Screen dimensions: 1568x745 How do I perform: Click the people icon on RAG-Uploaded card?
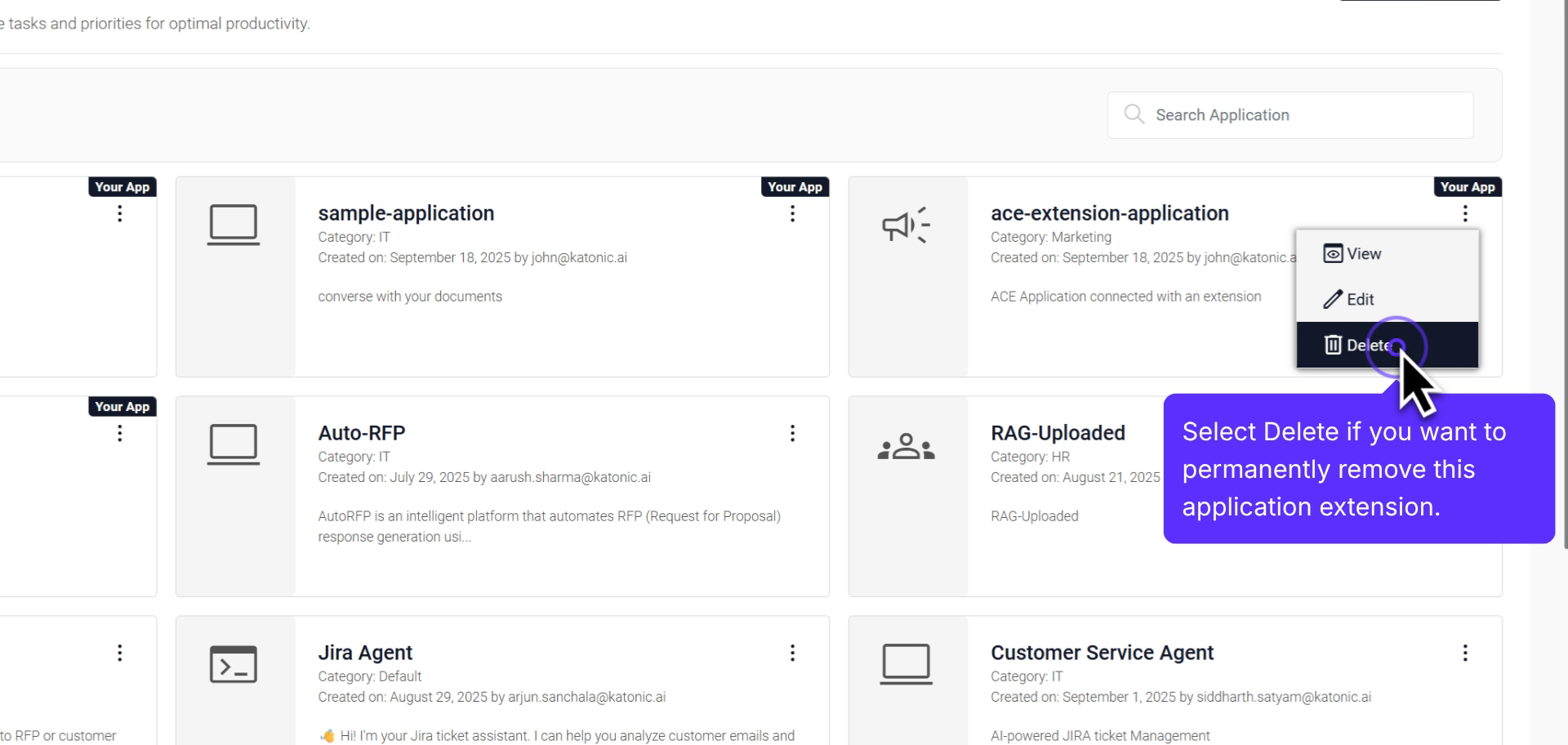click(906, 445)
